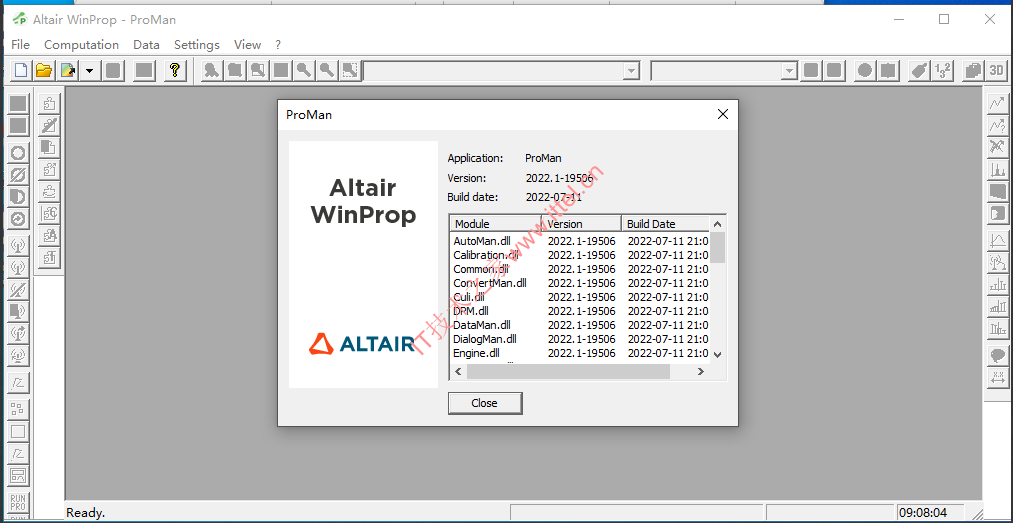Select the Engine.dll row
This screenshot has height=523, width=1013.
580,353
